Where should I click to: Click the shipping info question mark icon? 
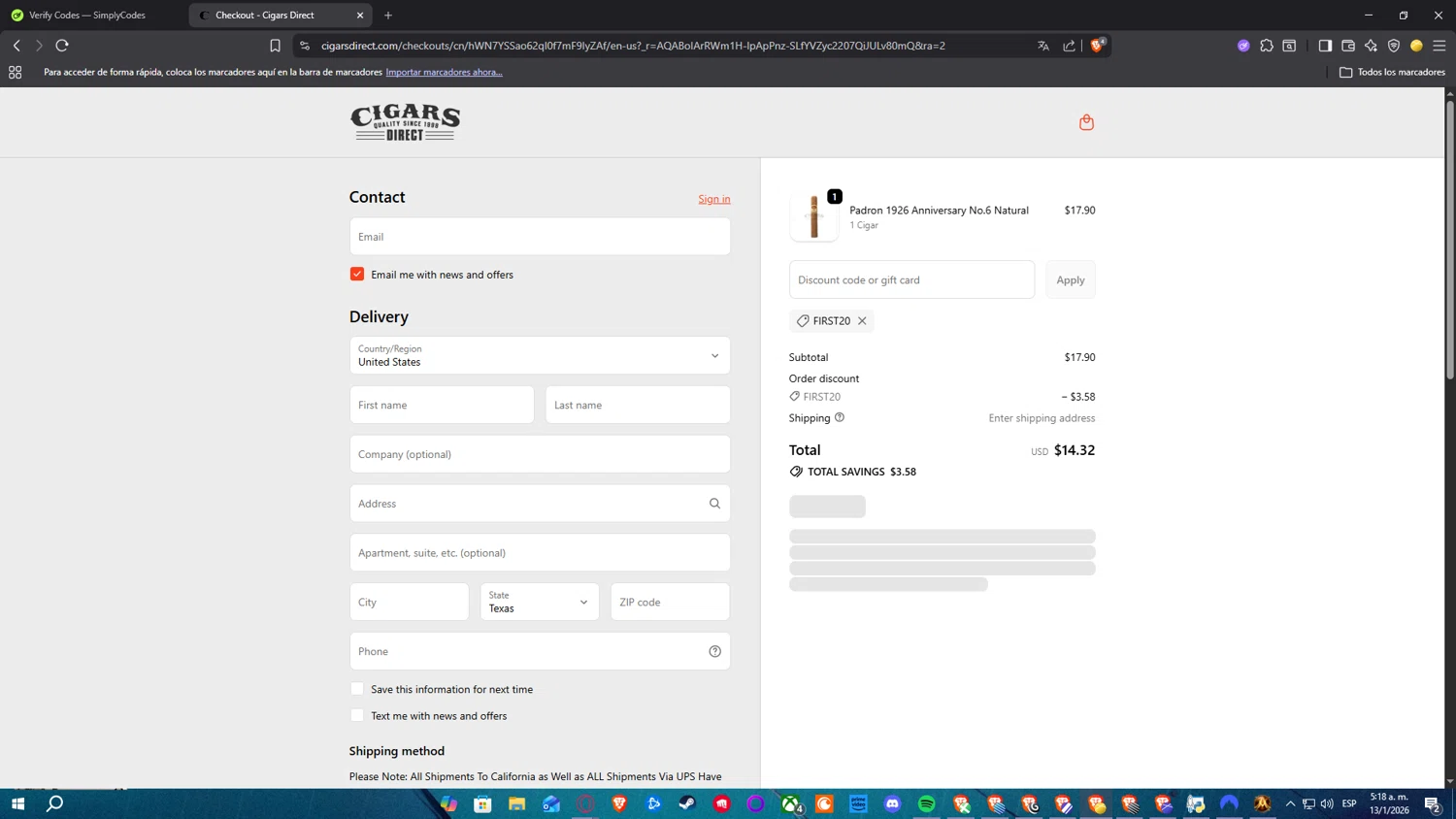point(840,417)
